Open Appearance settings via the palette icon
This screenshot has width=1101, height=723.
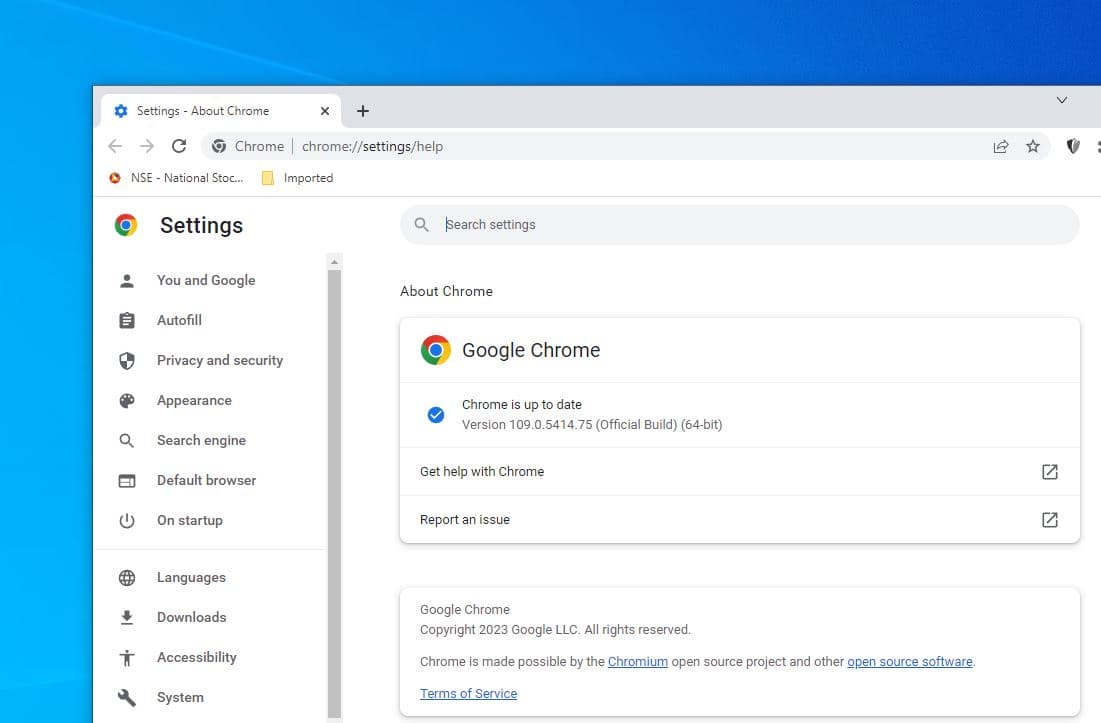click(127, 400)
